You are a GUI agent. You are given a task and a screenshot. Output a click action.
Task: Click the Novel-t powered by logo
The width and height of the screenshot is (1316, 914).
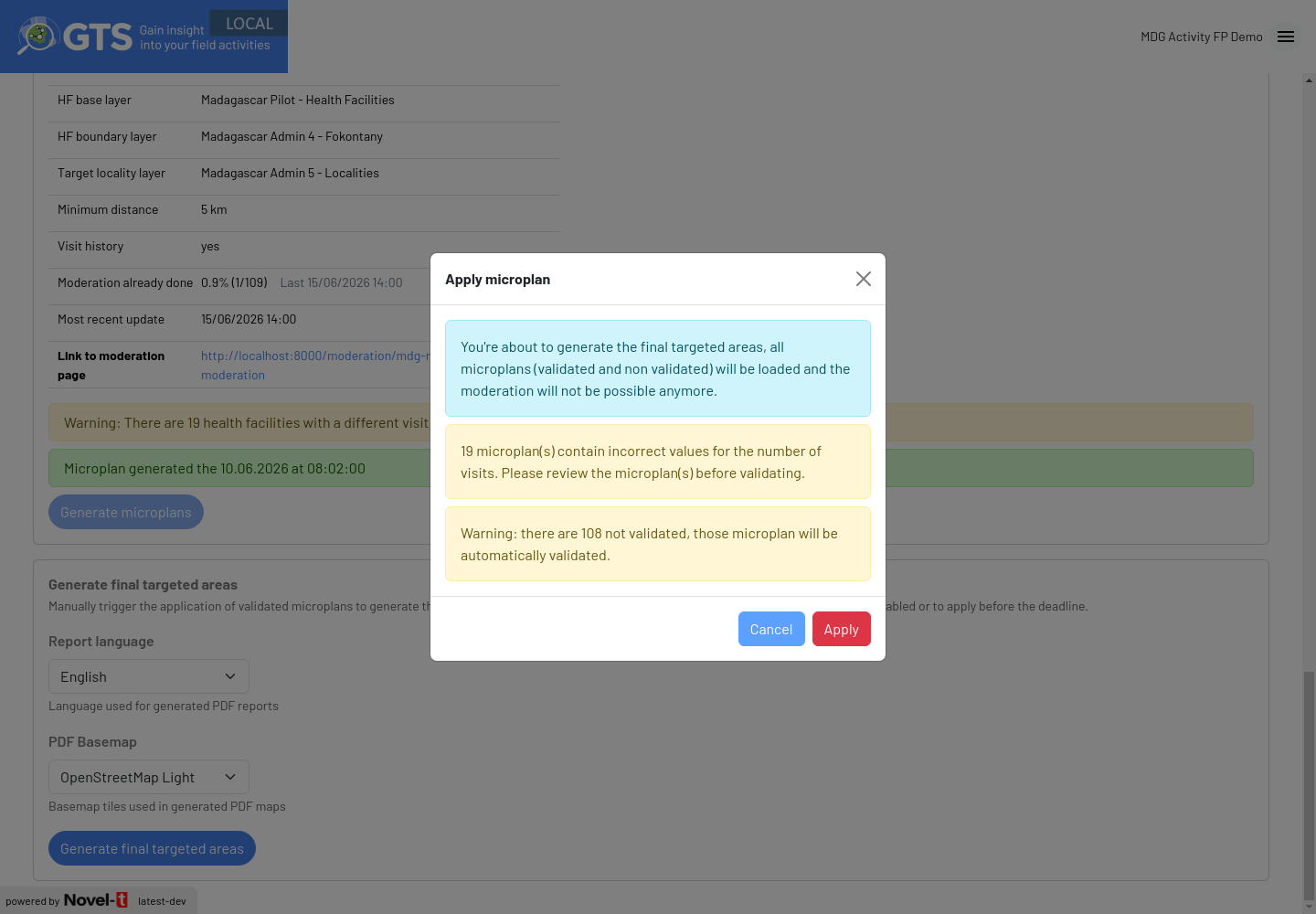coord(95,900)
